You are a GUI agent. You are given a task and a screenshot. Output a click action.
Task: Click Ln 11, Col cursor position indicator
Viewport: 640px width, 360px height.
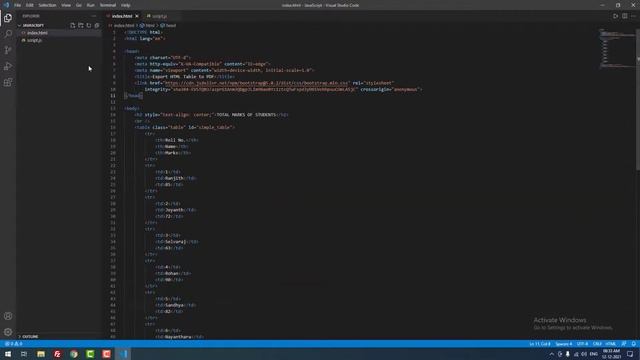click(540, 344)
